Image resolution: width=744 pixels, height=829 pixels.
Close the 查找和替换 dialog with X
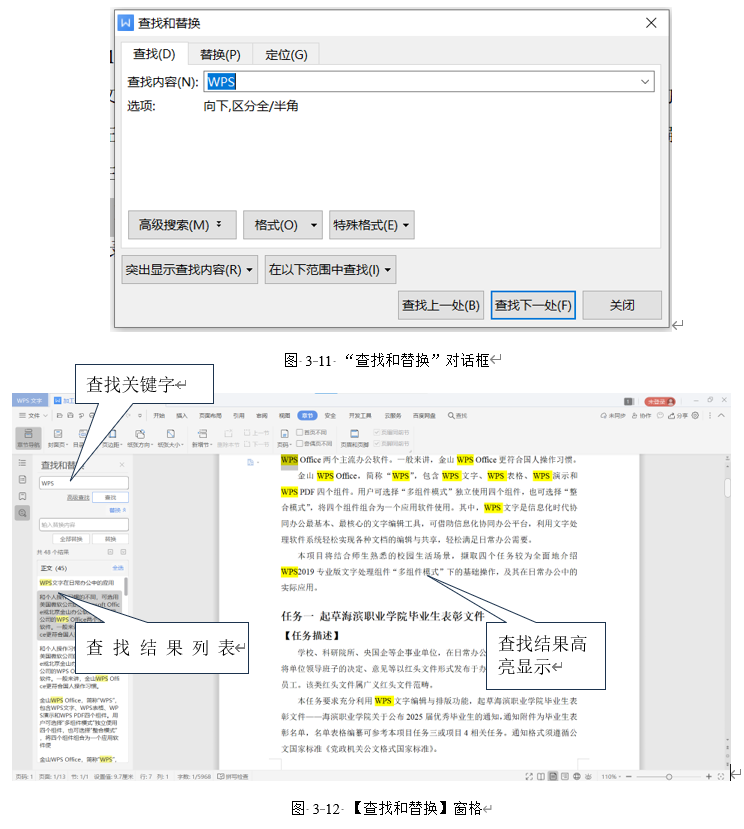tap(651, 23)
